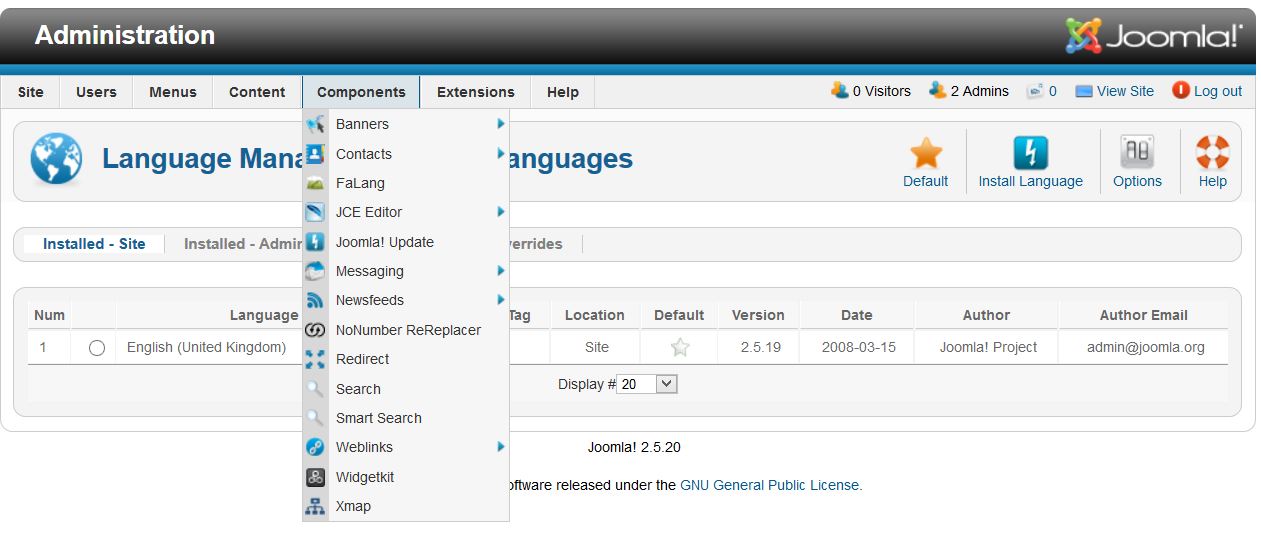This screenshot has width=1261, height=545.
Task: Choose Joomla! Update menu entry
Action: pos(406,242)
